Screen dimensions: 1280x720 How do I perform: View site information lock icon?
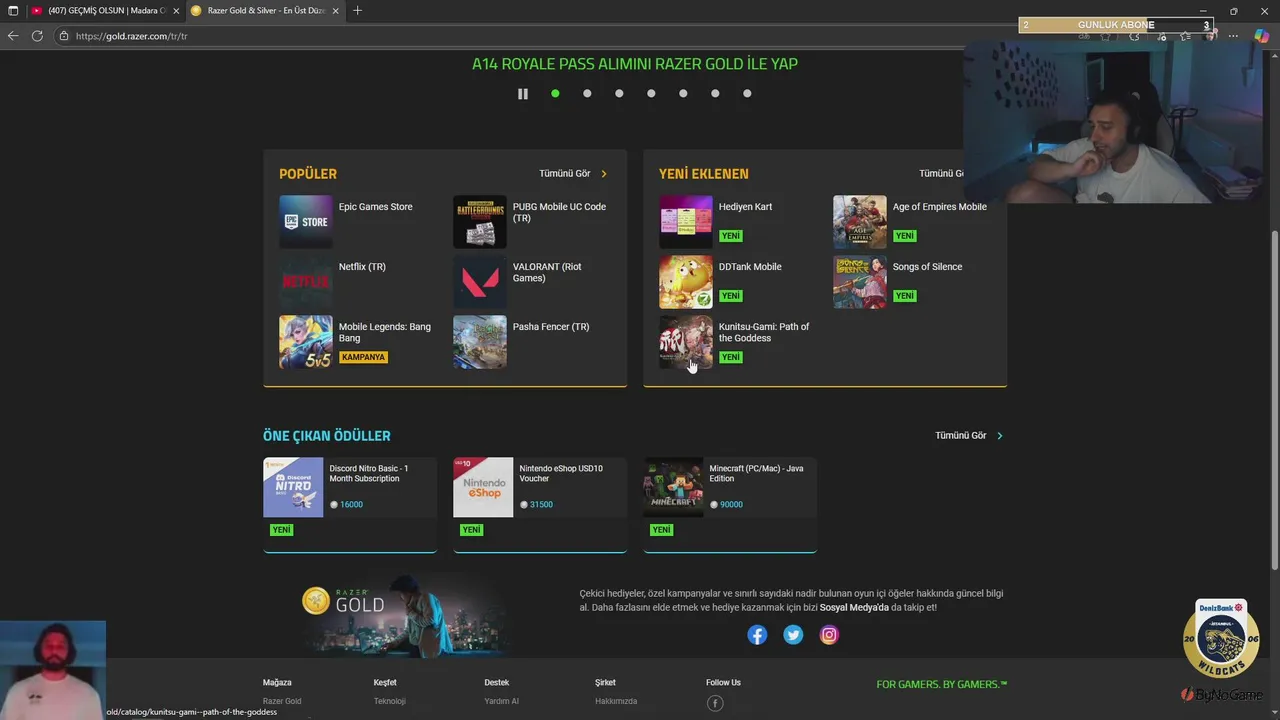[x=64, y=36]
